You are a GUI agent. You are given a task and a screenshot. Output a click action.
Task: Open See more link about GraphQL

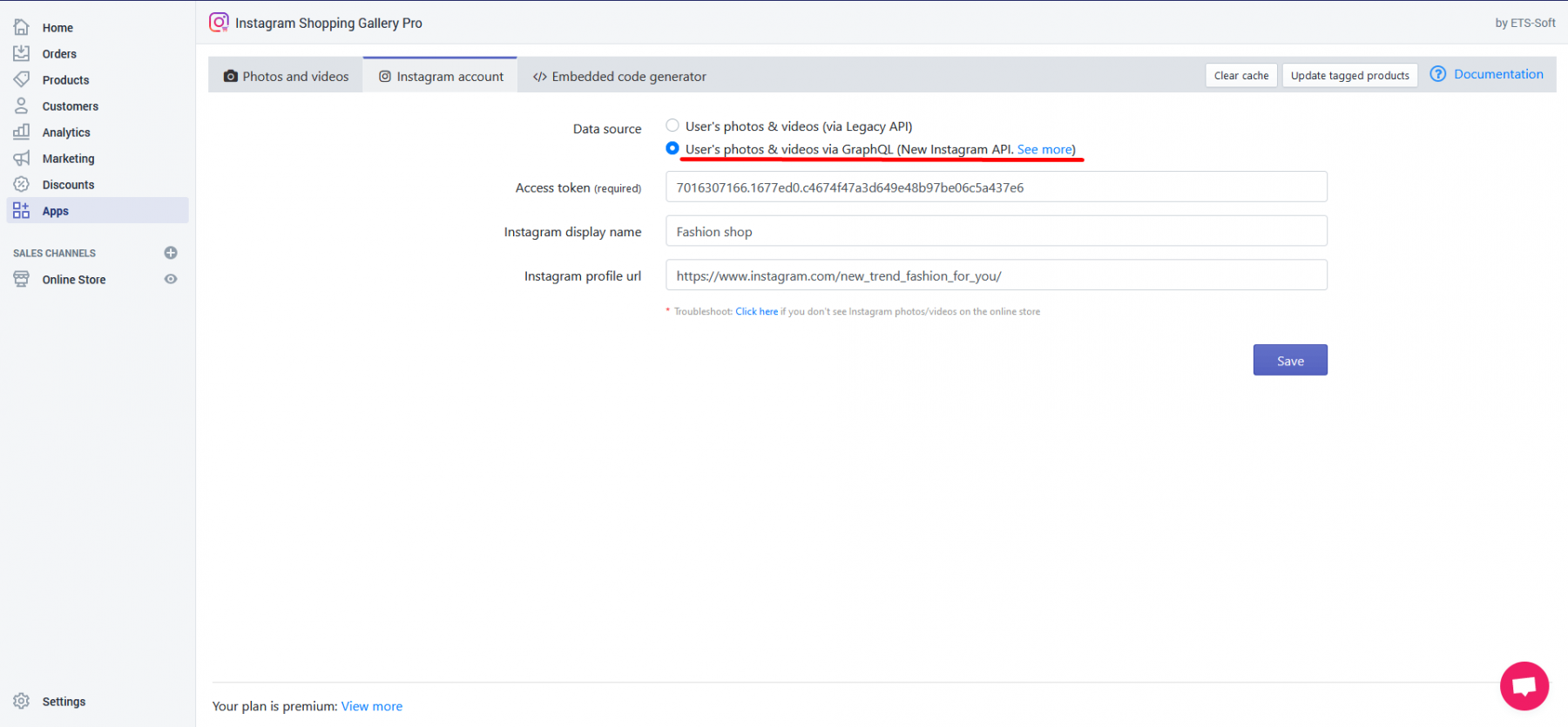pyautogui.click(x=1044, y=149)
